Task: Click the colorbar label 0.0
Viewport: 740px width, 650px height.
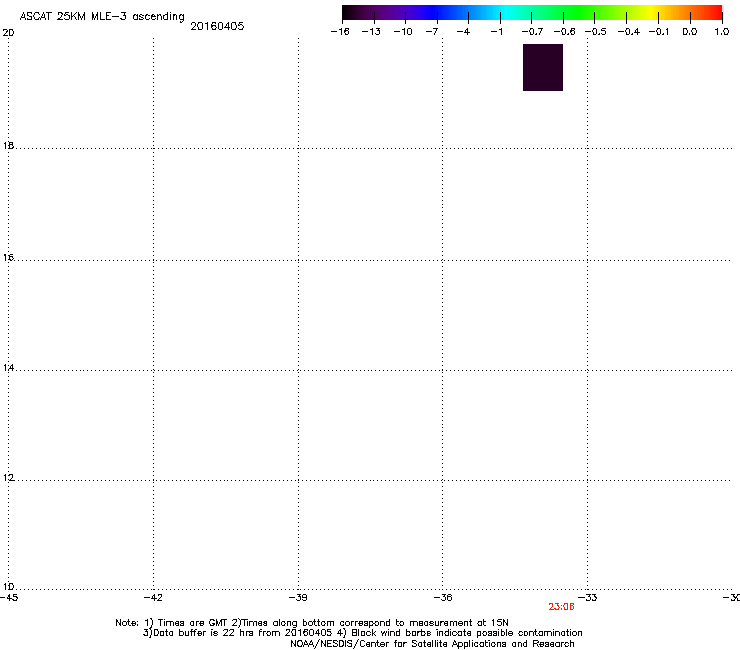Action: [690, 32]
